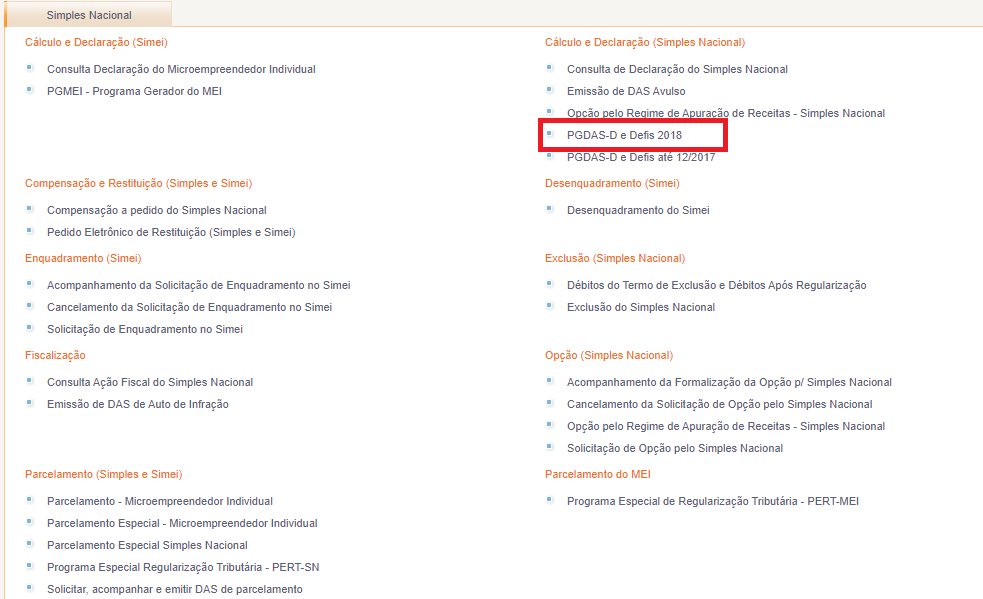This screenshot has width=983, height=599.
Task: Open Consulta de Declaração do Simples Nacional
Action: click(x=677, y=69)
